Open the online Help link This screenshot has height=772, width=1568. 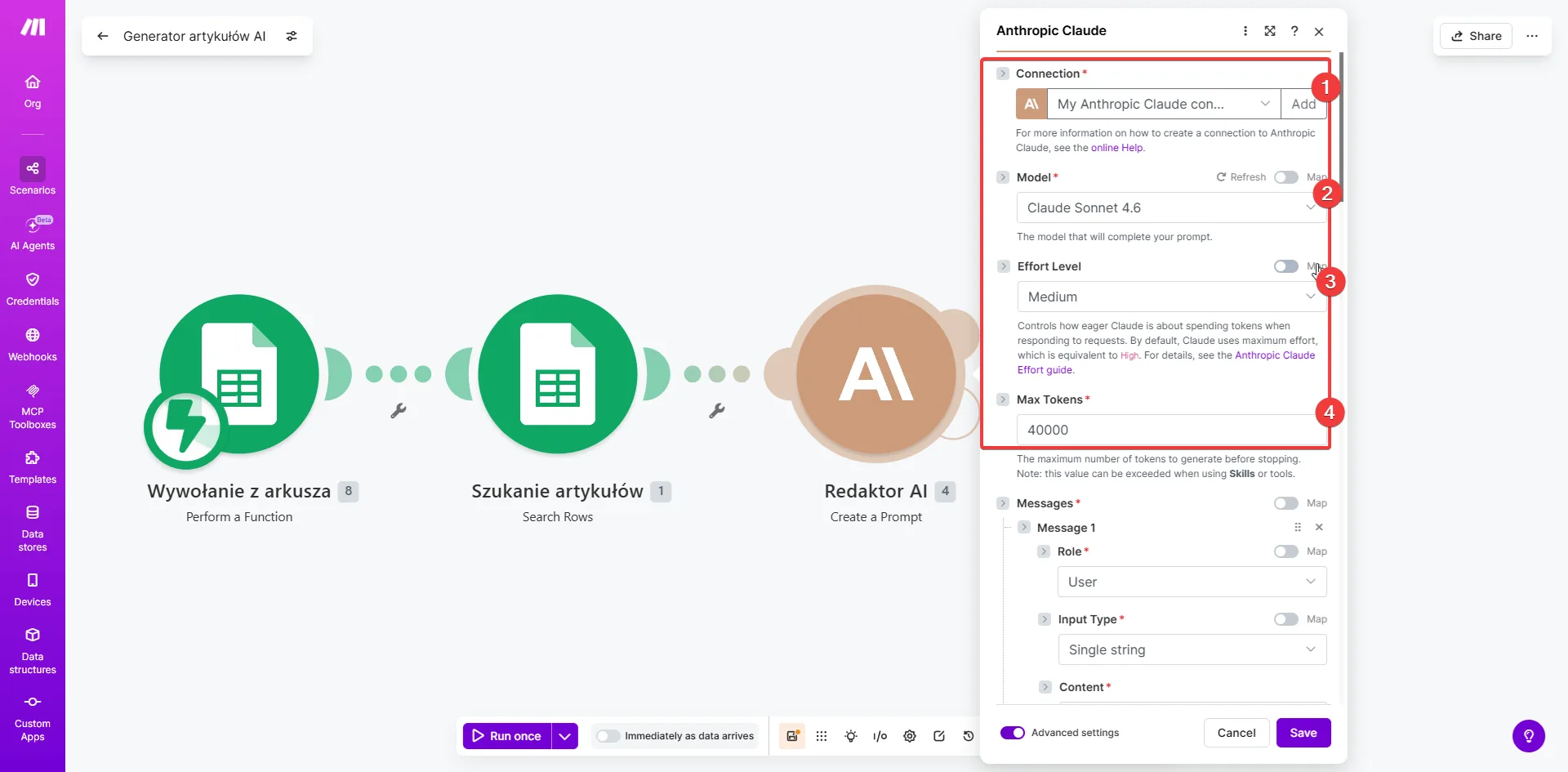pos(1117,148)
